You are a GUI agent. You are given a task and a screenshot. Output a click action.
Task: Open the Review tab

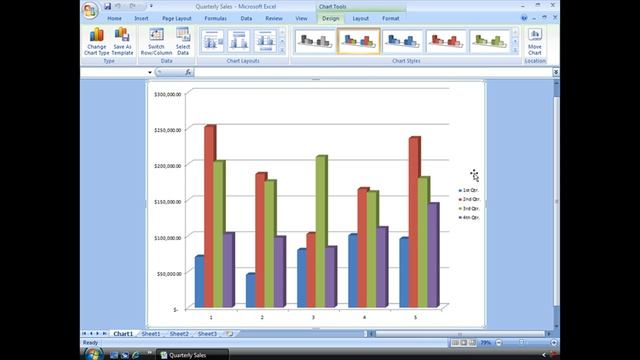274,18
